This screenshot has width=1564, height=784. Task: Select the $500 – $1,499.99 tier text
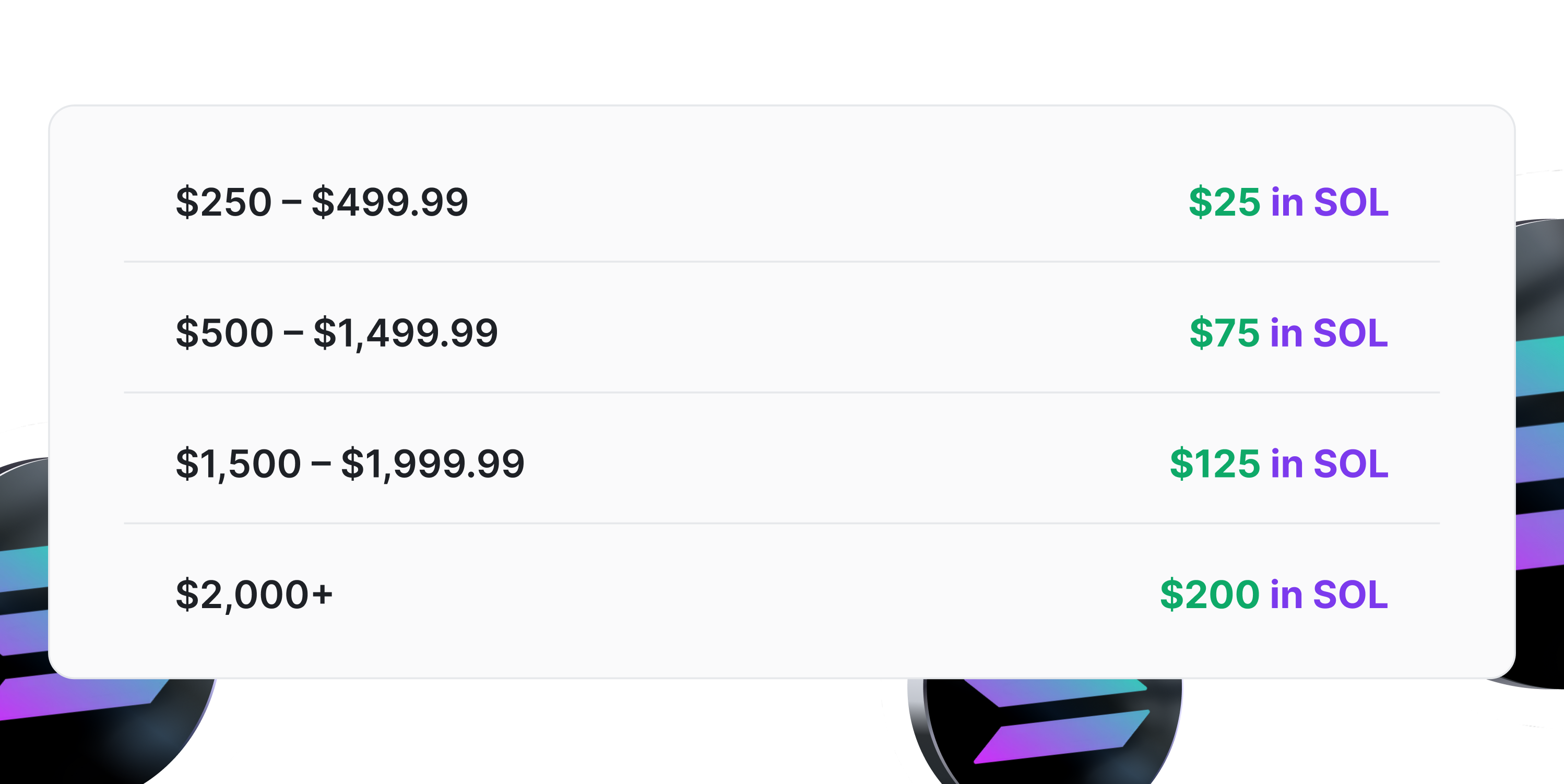coord(336,333)
